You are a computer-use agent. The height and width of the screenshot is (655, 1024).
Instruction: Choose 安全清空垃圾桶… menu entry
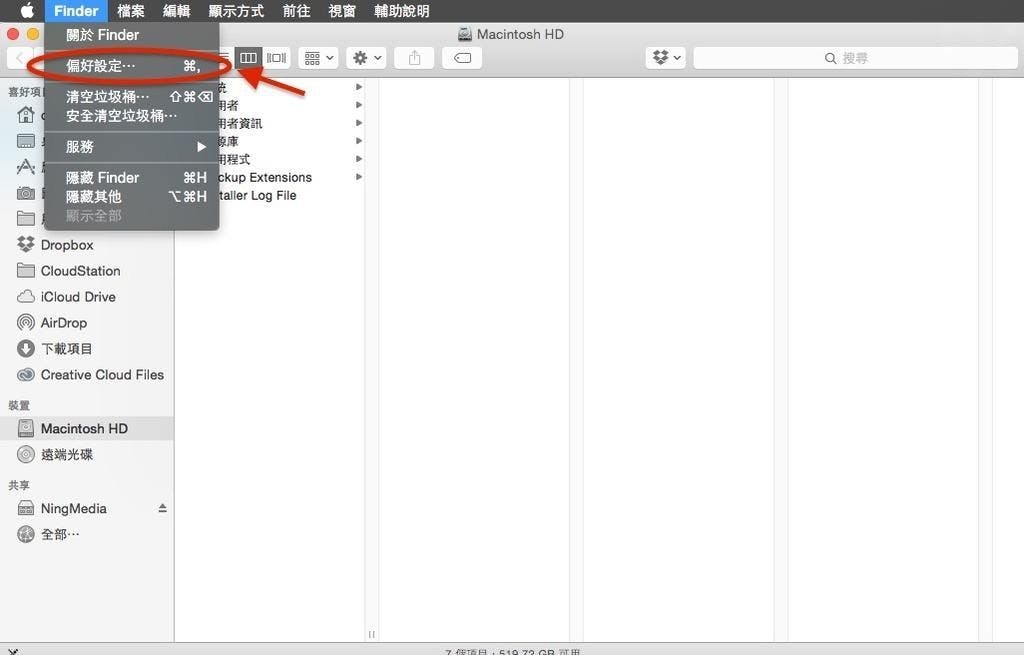click(132, 116)
